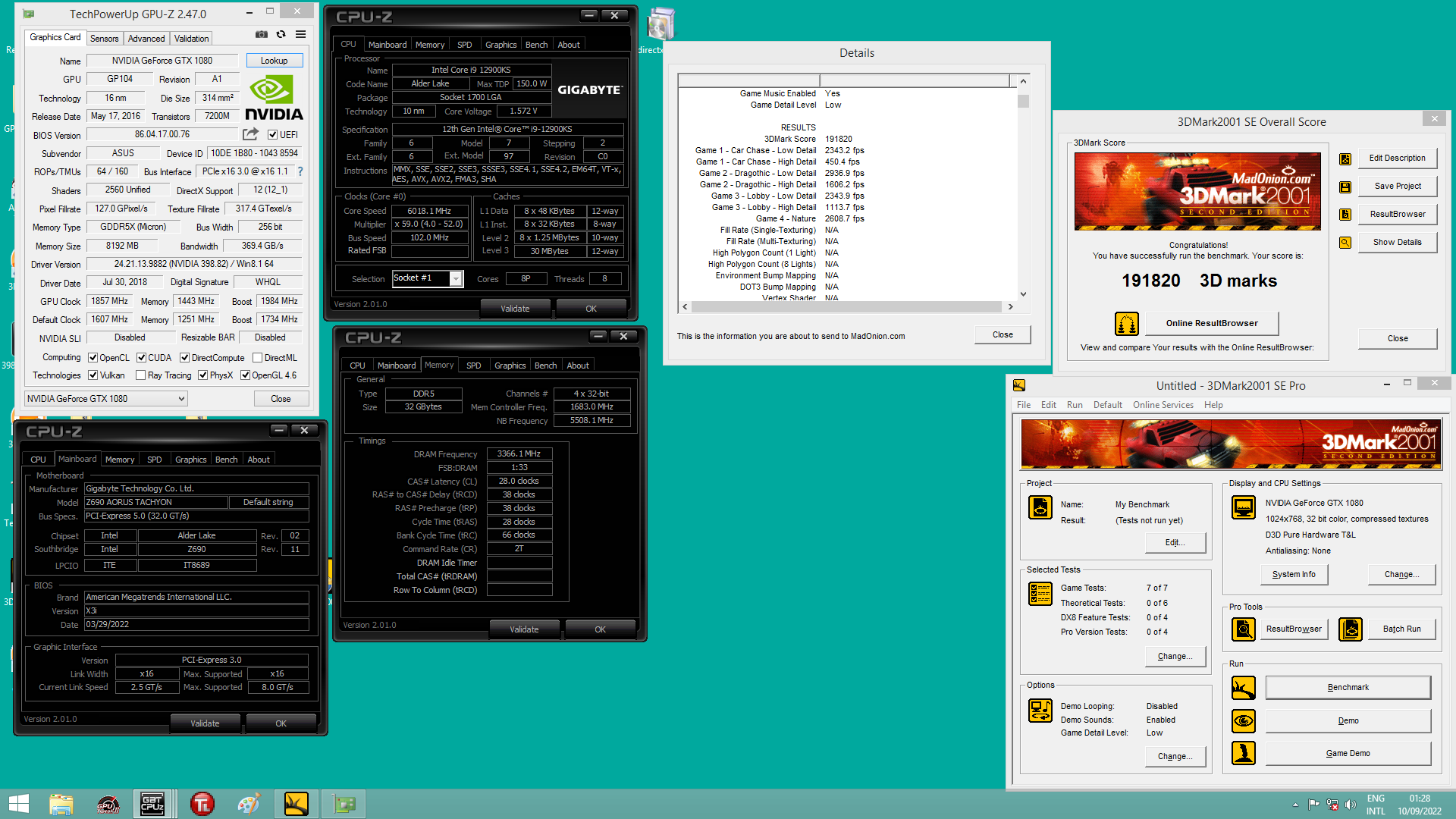Click Validate in CPU-Z CPU window
This screenshot has height=819, width=1456.
515,309
